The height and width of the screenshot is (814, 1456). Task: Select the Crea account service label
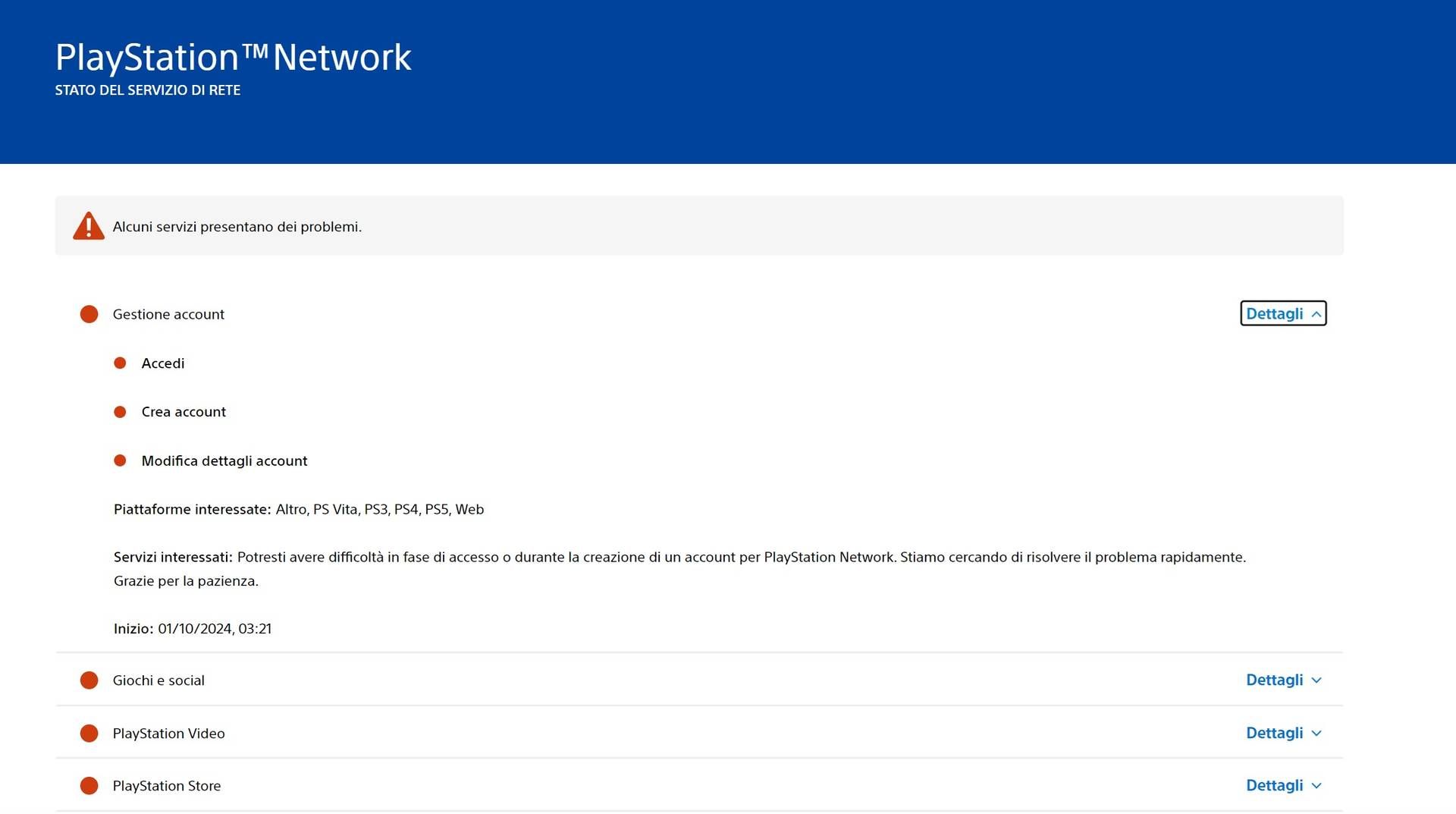(x=184, y=412)
